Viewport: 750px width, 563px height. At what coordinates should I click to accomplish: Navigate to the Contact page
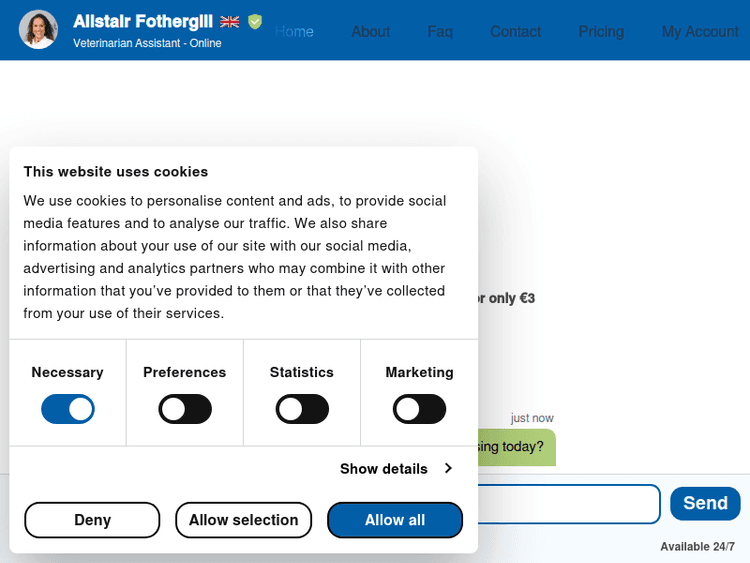[x=515, y=31]
